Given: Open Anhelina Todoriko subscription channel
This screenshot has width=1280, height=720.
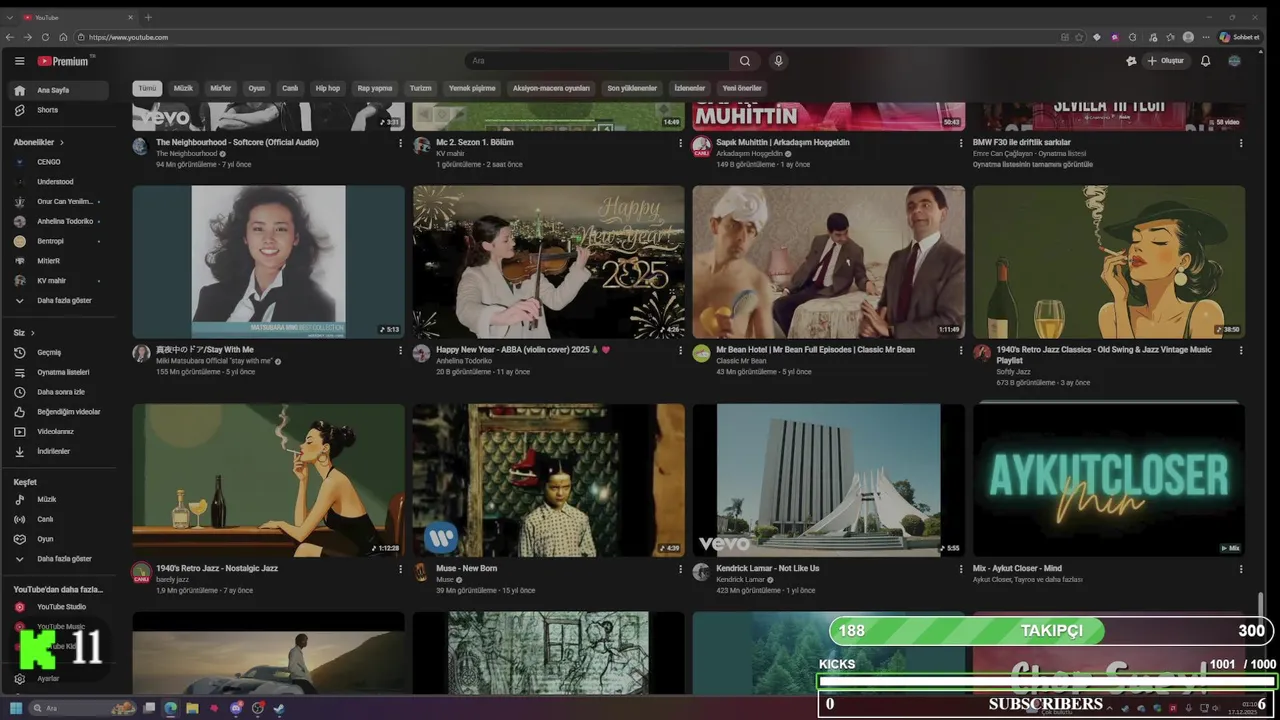Looking at the screenshot, I should [60, 221].
